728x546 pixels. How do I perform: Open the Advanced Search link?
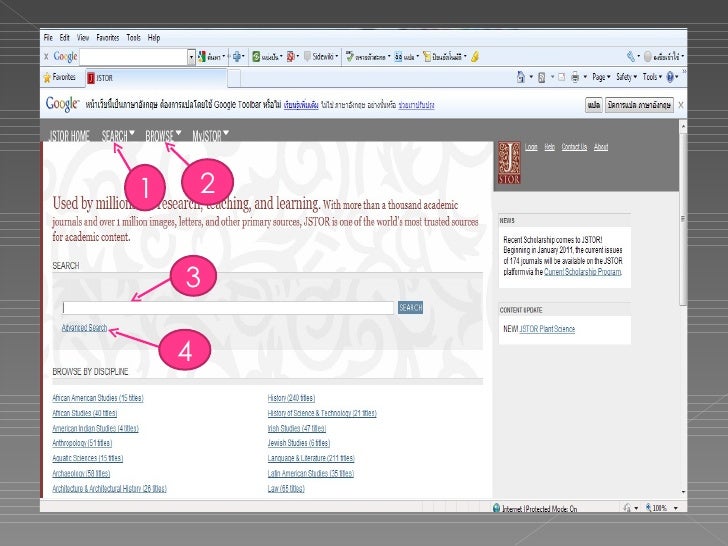(84, 328)
